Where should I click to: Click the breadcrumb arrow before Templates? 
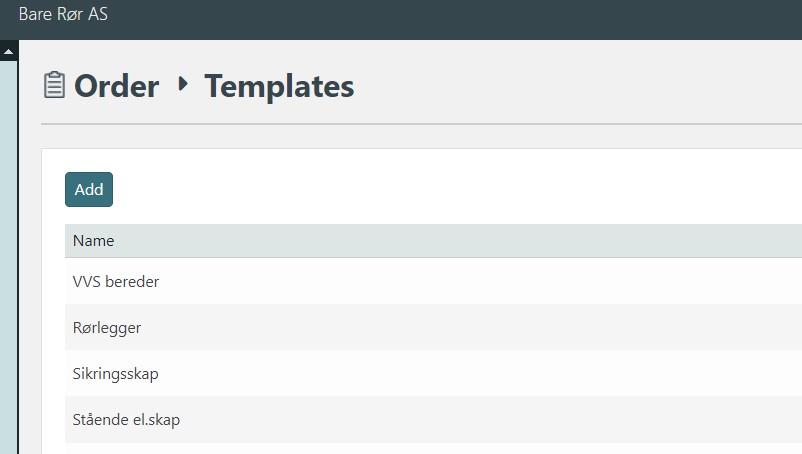[182, 85]
